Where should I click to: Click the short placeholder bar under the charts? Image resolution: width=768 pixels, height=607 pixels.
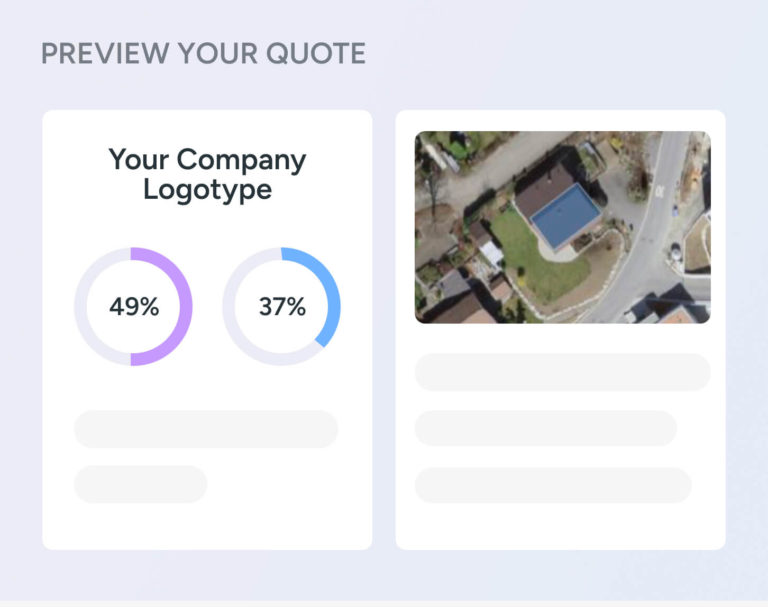coord(140,484)
